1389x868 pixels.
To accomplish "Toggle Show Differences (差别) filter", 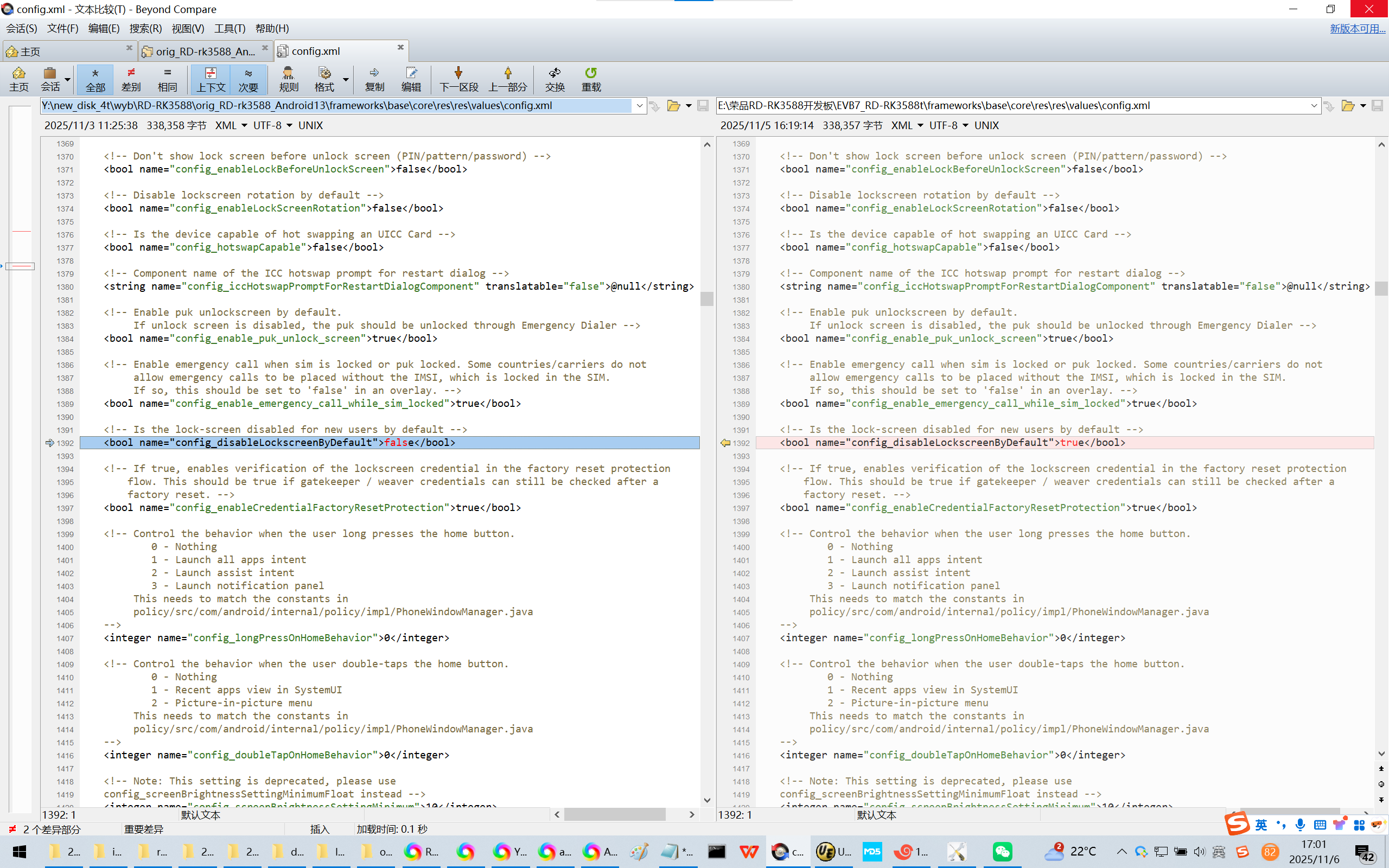I will 131,79.
